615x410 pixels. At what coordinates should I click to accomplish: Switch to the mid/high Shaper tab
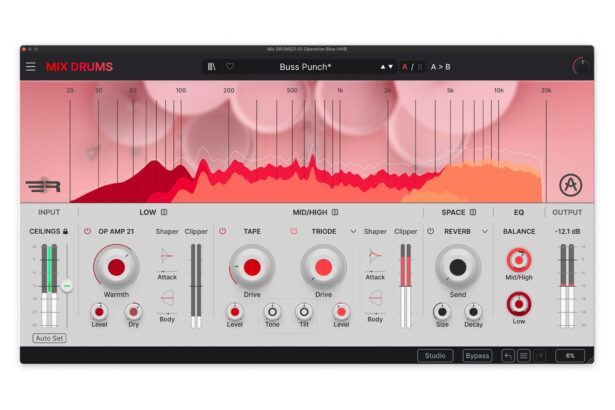coord(375,231)
